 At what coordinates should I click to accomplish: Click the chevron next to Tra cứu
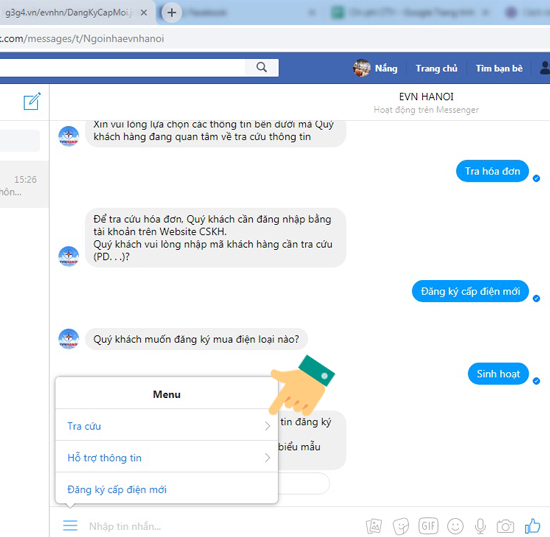click(x=267, y=426)
